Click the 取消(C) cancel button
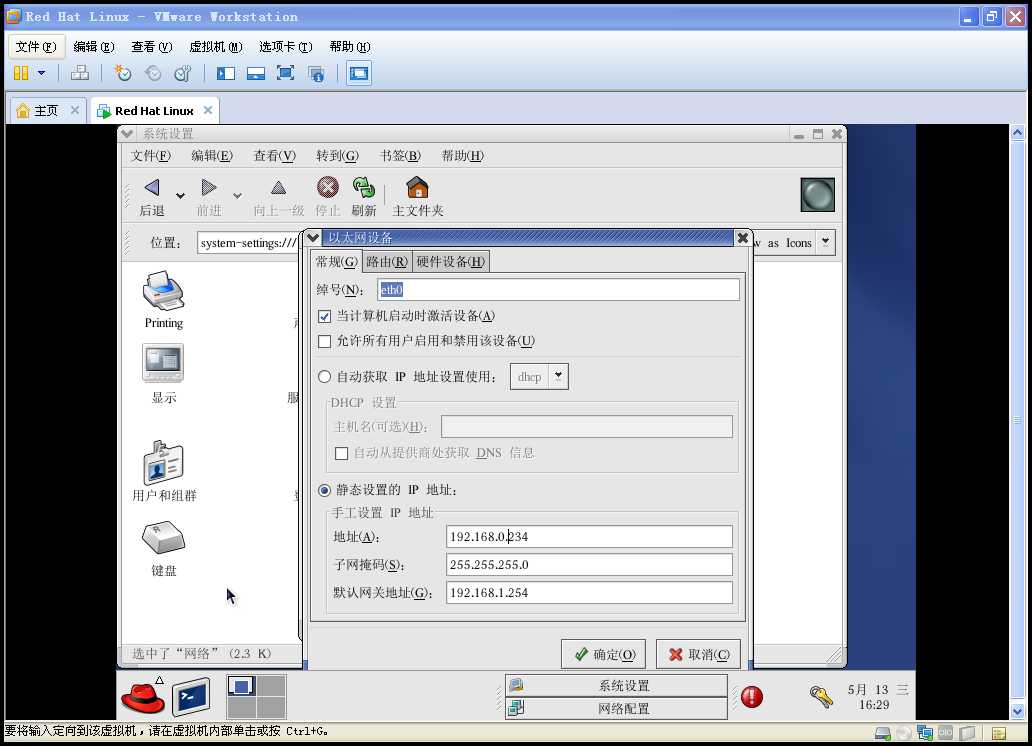Viewport: 1032px width, 746px height. (x=698, y=654)
